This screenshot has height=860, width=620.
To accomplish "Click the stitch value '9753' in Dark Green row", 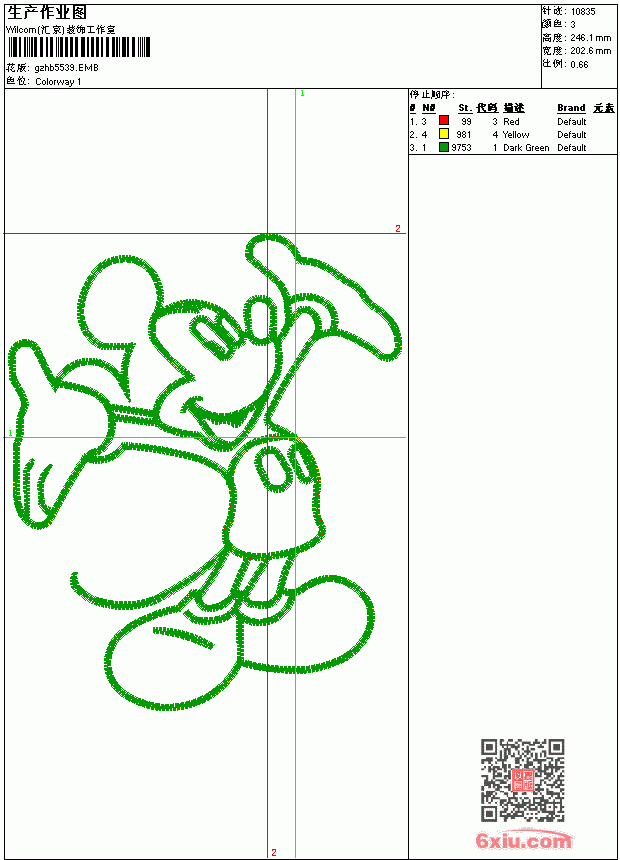I will [x=461, y=148].
